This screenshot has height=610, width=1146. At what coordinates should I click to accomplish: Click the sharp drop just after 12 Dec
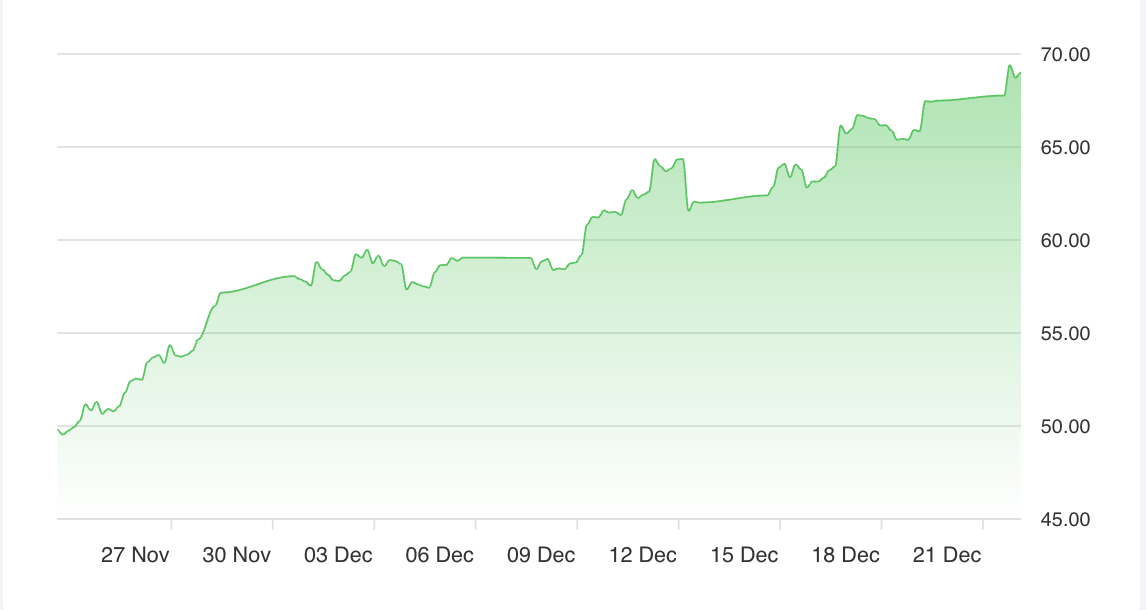[686, 190]
